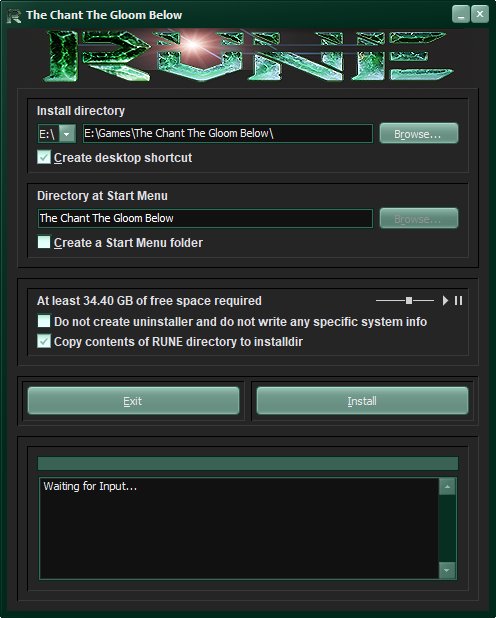
Task: Close the installer window
Action: 480,15
